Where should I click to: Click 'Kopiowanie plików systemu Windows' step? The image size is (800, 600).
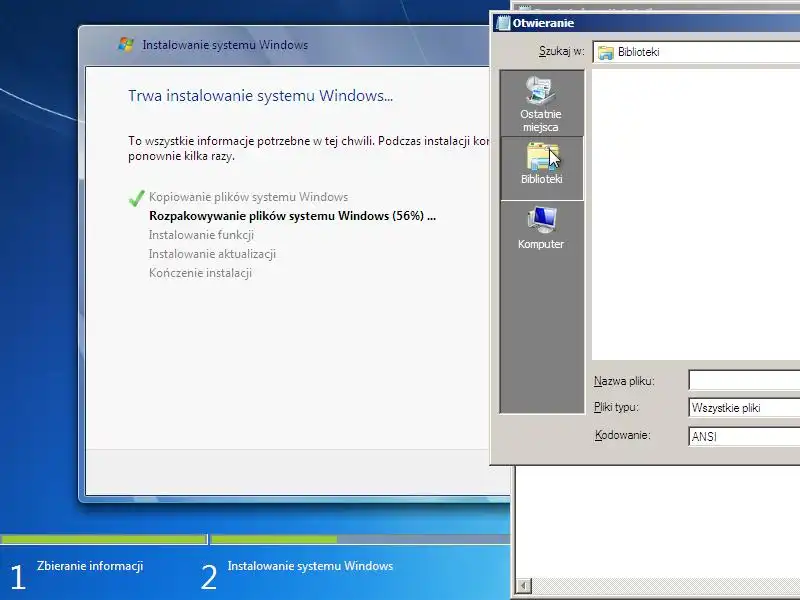point(248,197)
